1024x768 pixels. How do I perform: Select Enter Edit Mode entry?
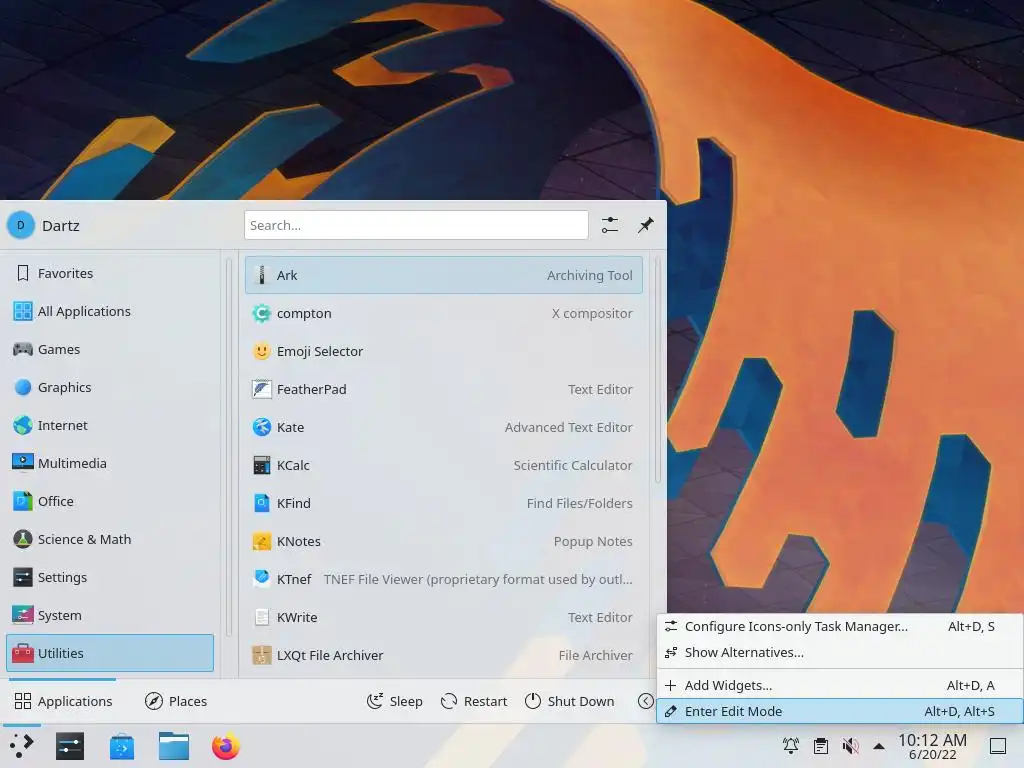pos(839,711)
